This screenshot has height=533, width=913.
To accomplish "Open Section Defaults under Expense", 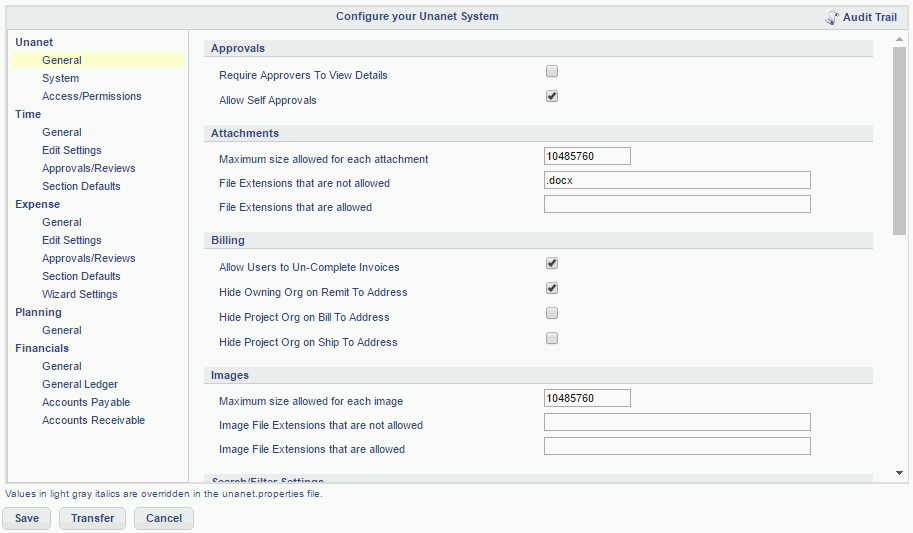I will point(81,276).
